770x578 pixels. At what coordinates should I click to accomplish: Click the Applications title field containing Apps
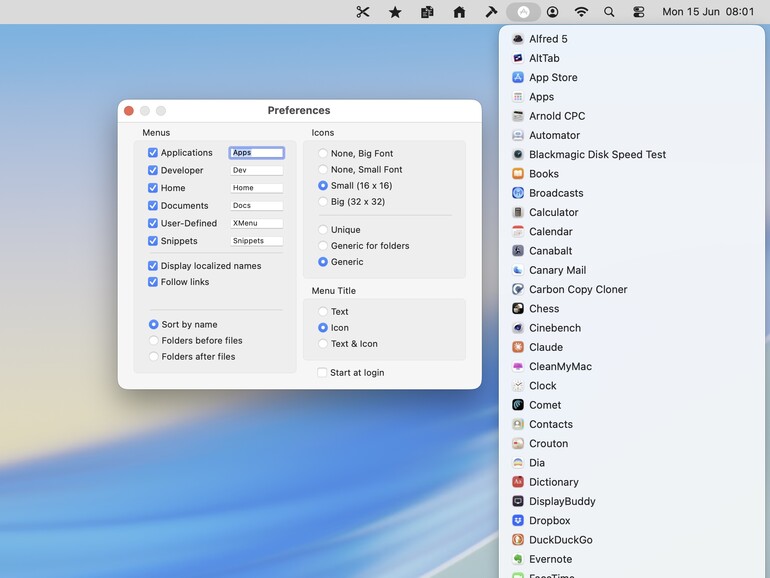click(x=256, y=153)
